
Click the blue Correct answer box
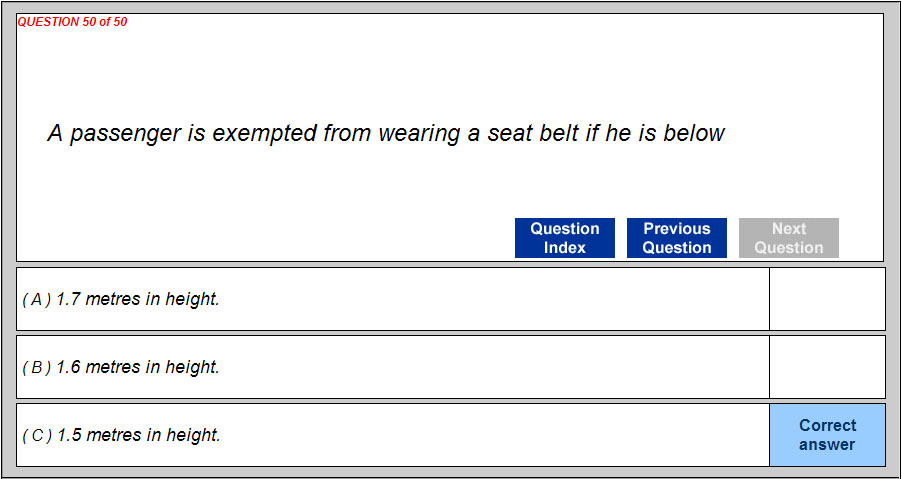(x=827, y=435)
